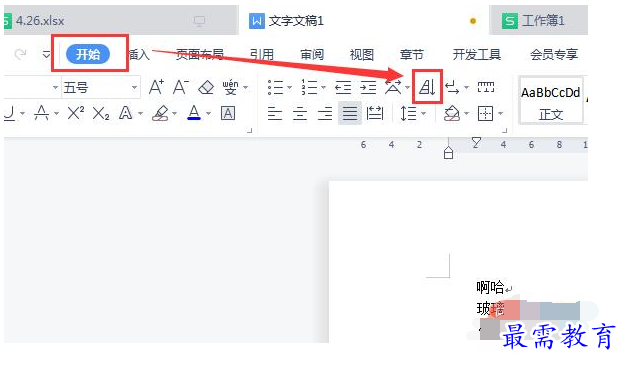The image size is (624, 368).
Task: Click the highlighter pen icon
Action: tap(160, 113)
